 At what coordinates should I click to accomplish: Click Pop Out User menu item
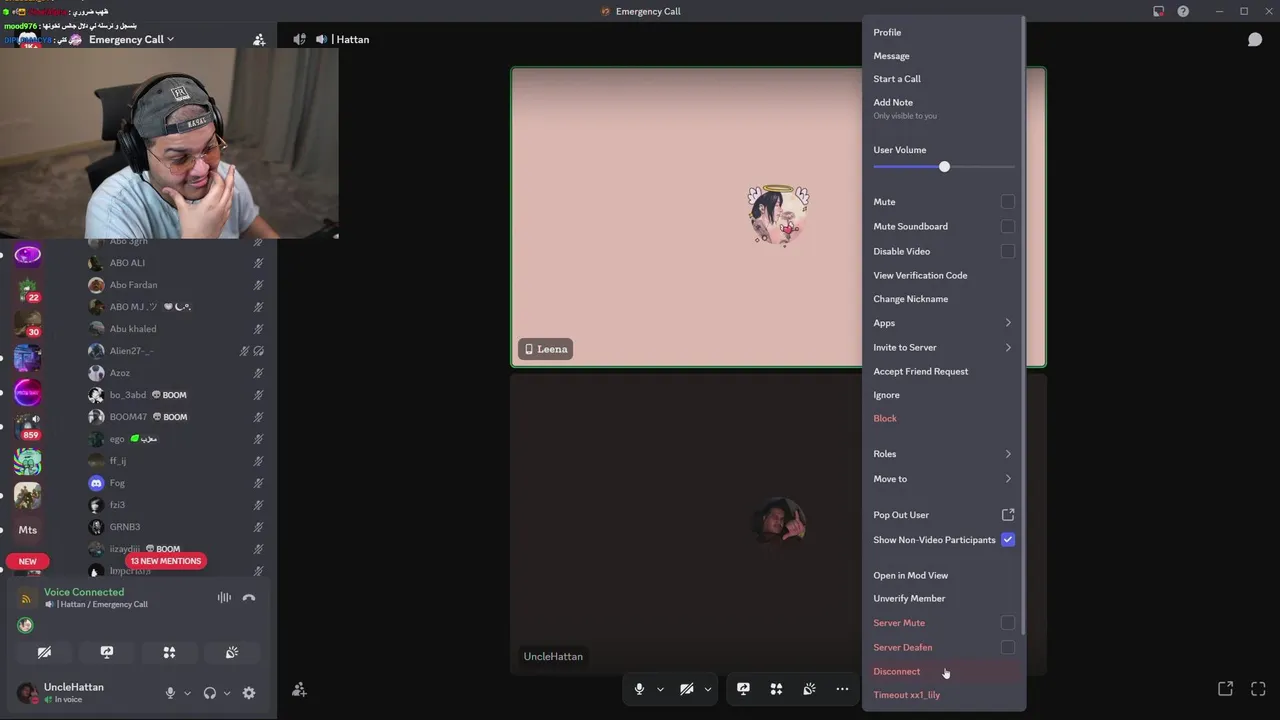point(943,515)
